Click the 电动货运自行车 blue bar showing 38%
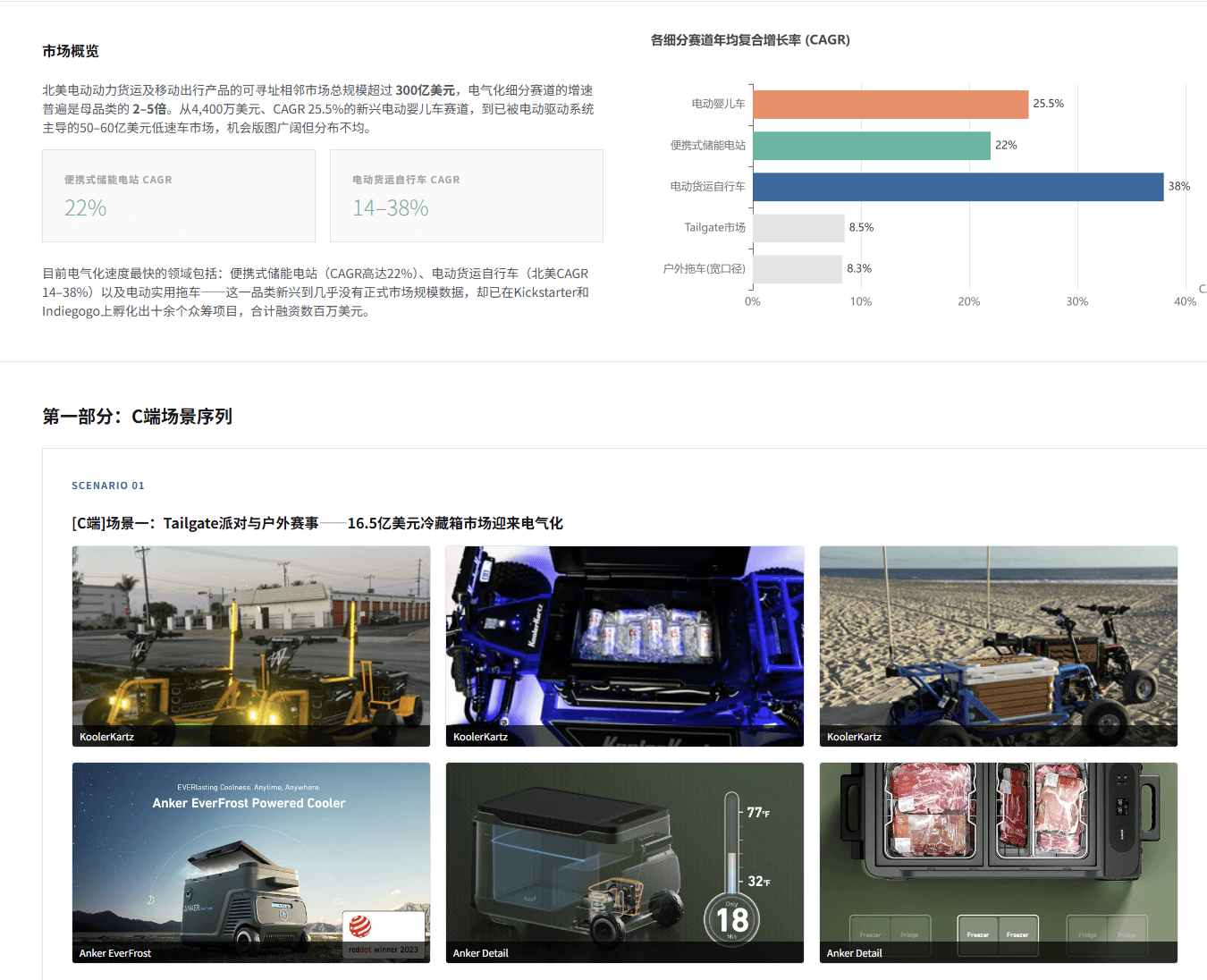Viewport: 1207px width, 980px height. 957,187
